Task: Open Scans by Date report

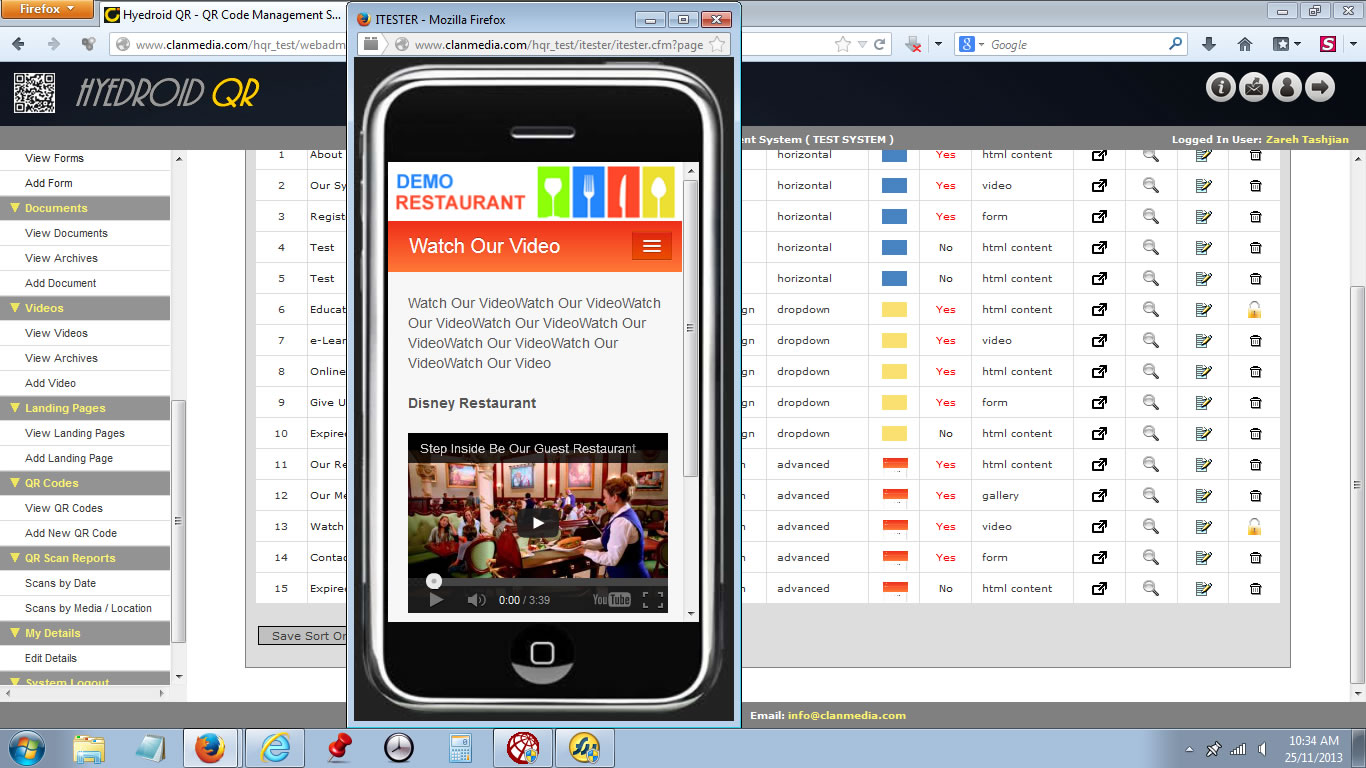Action: 60,583
